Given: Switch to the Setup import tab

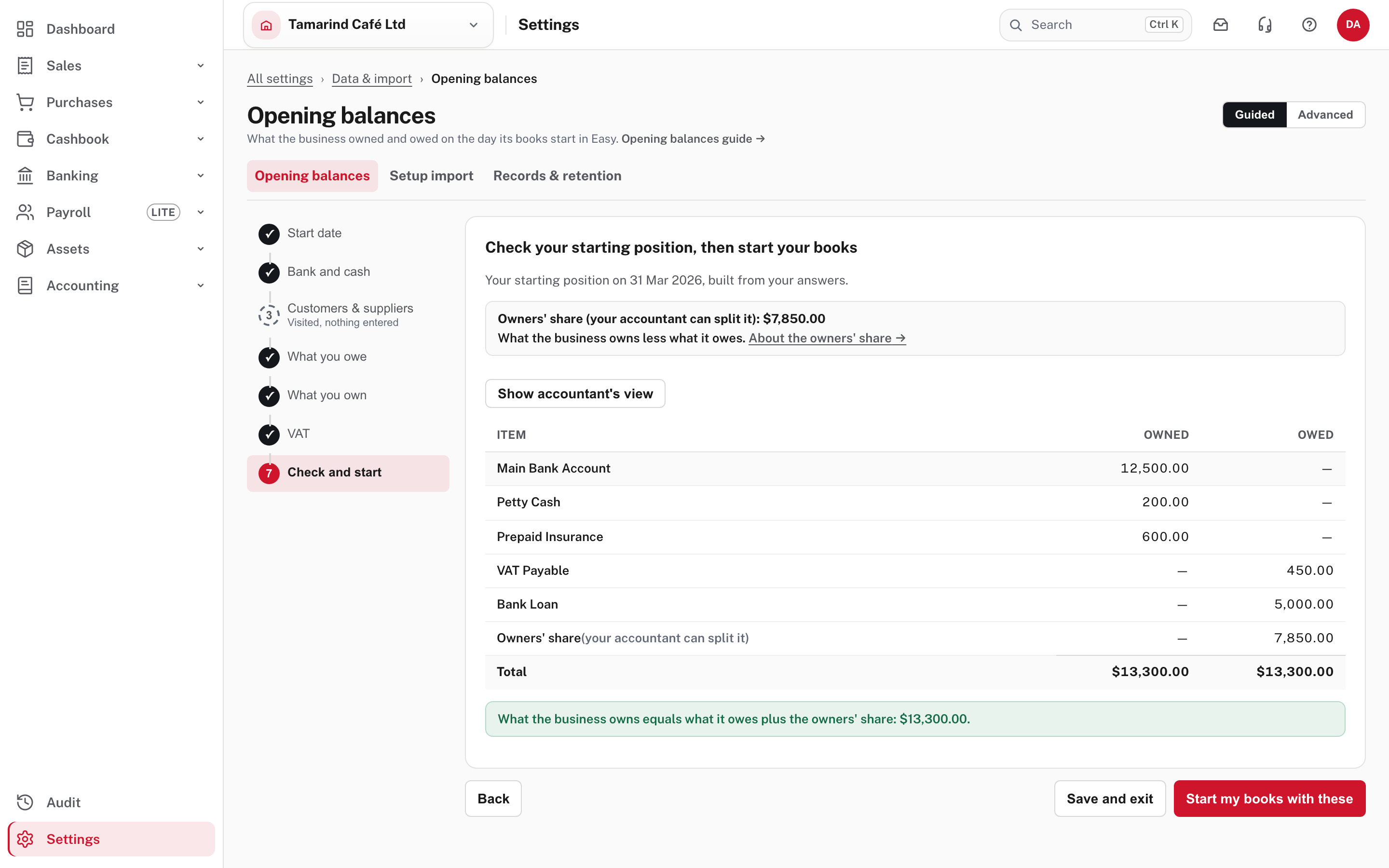Looking at the screenshot, I should pyautogui.click(x=431, y=176).
